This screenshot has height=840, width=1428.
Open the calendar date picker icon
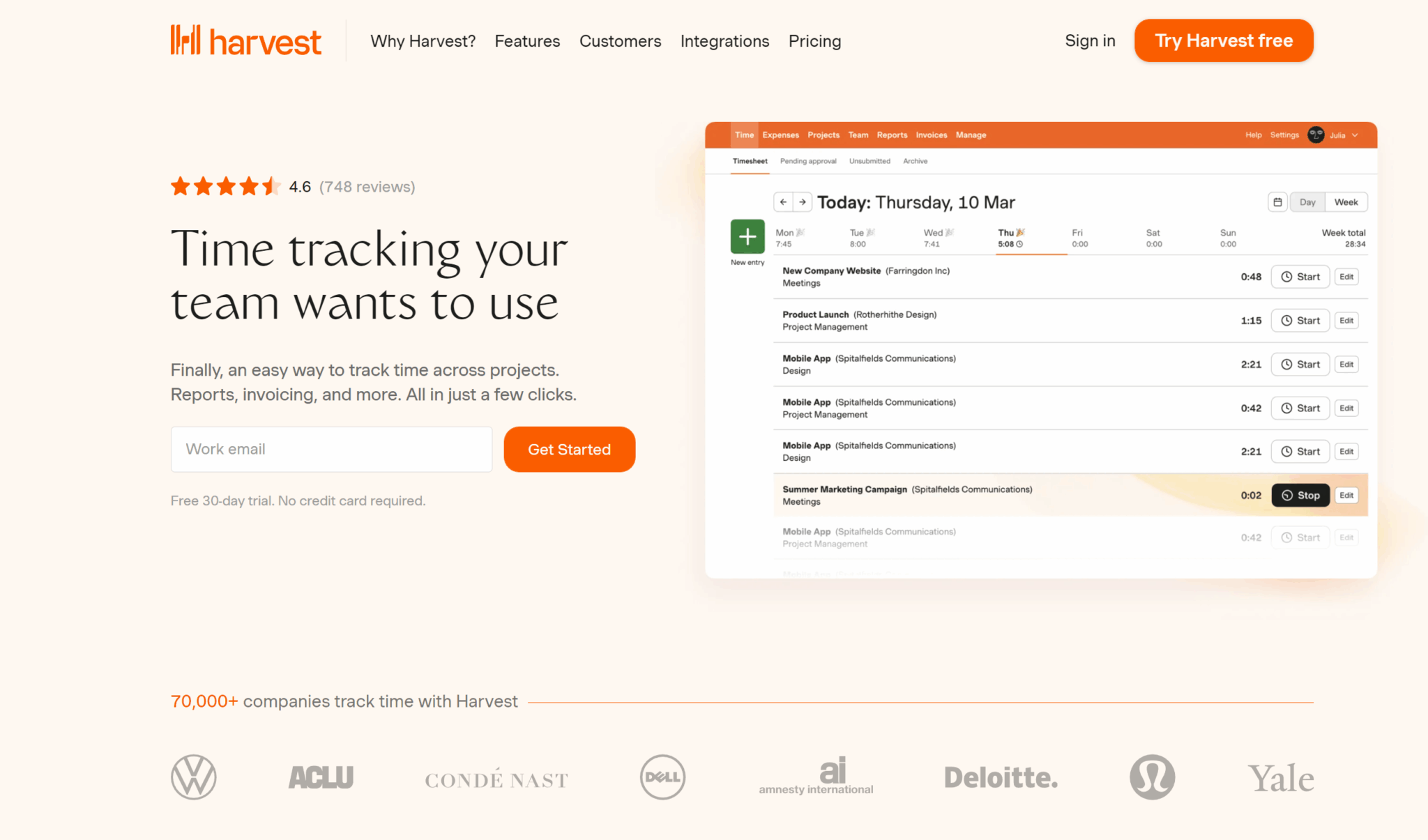(x=1277, y=202)
